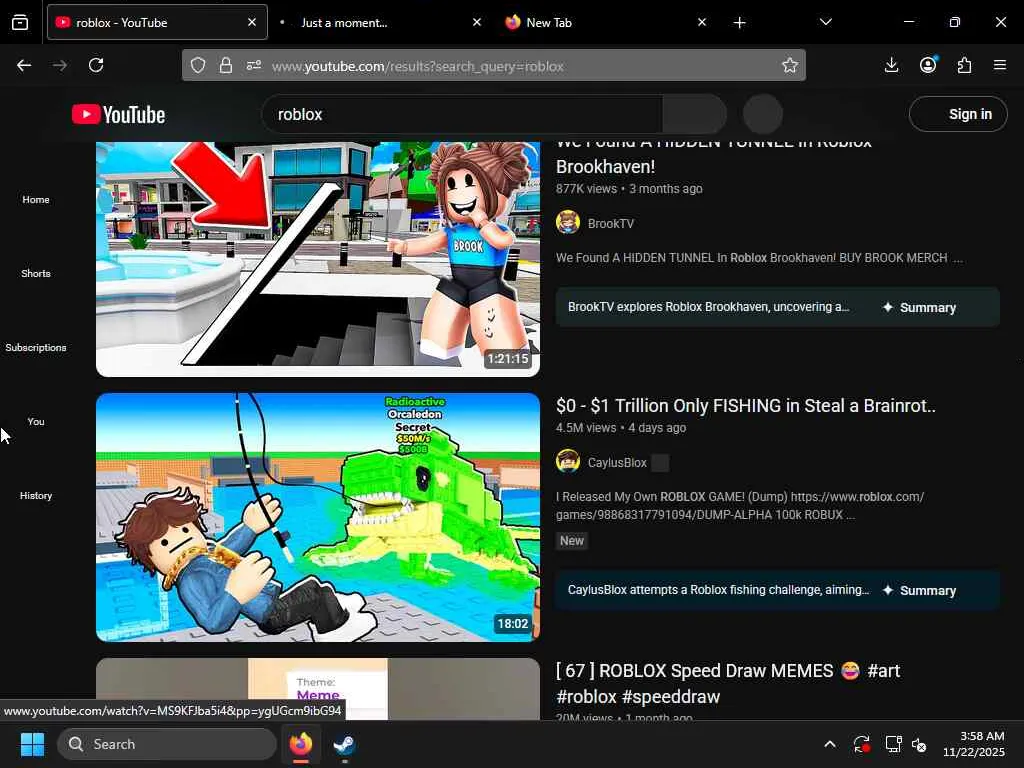Click 'We Found A HIDDEN TUNNEL' description text
Image resolution: width=1024 pixels, height=768 pixels.
[x=759, y=258]
